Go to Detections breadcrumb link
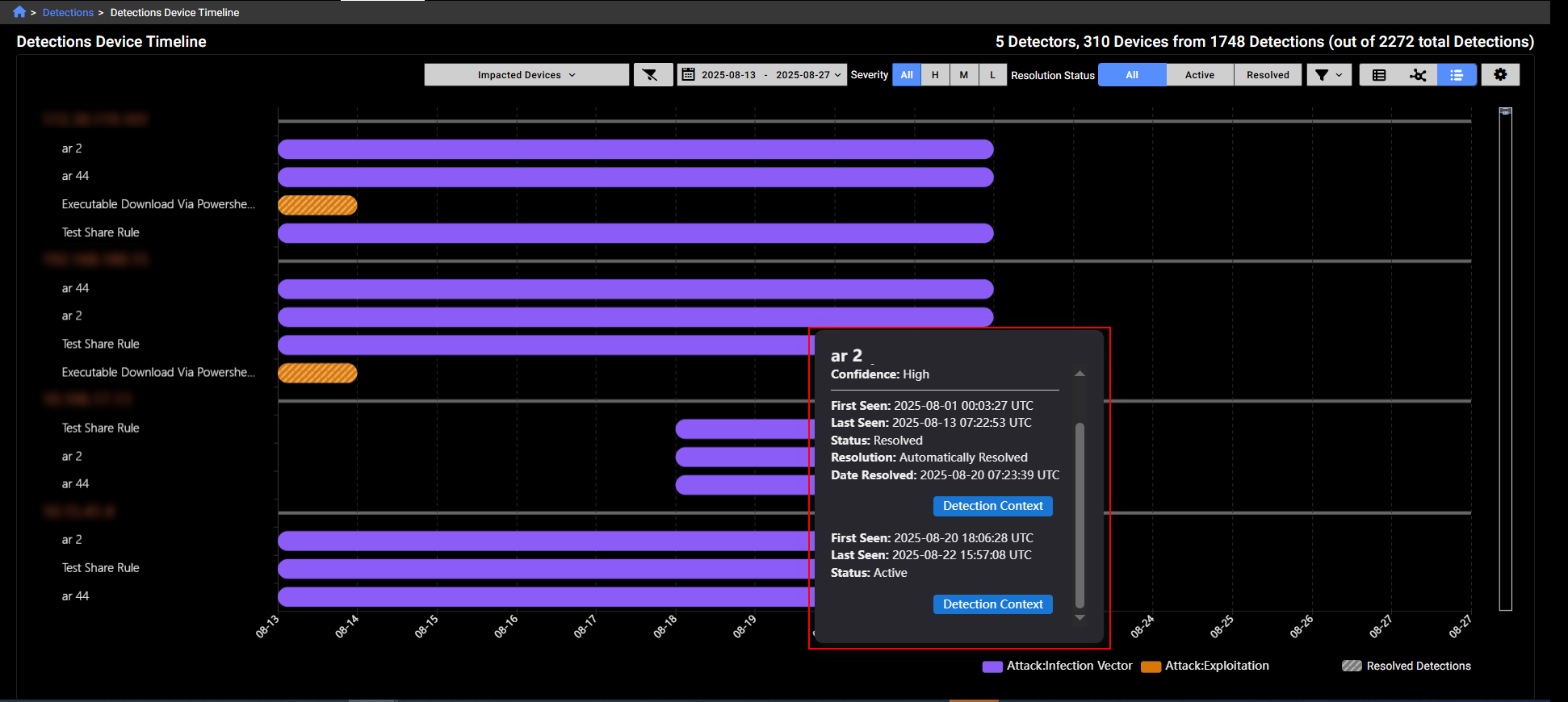Image resolution: width=1568 pixels, height=702 pixels. [x=68, y=13]
